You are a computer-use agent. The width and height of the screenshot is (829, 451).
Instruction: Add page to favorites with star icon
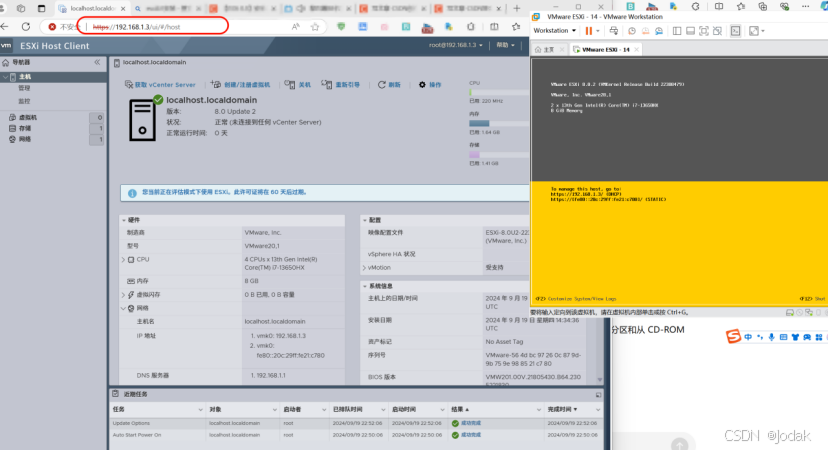[315, 26]
